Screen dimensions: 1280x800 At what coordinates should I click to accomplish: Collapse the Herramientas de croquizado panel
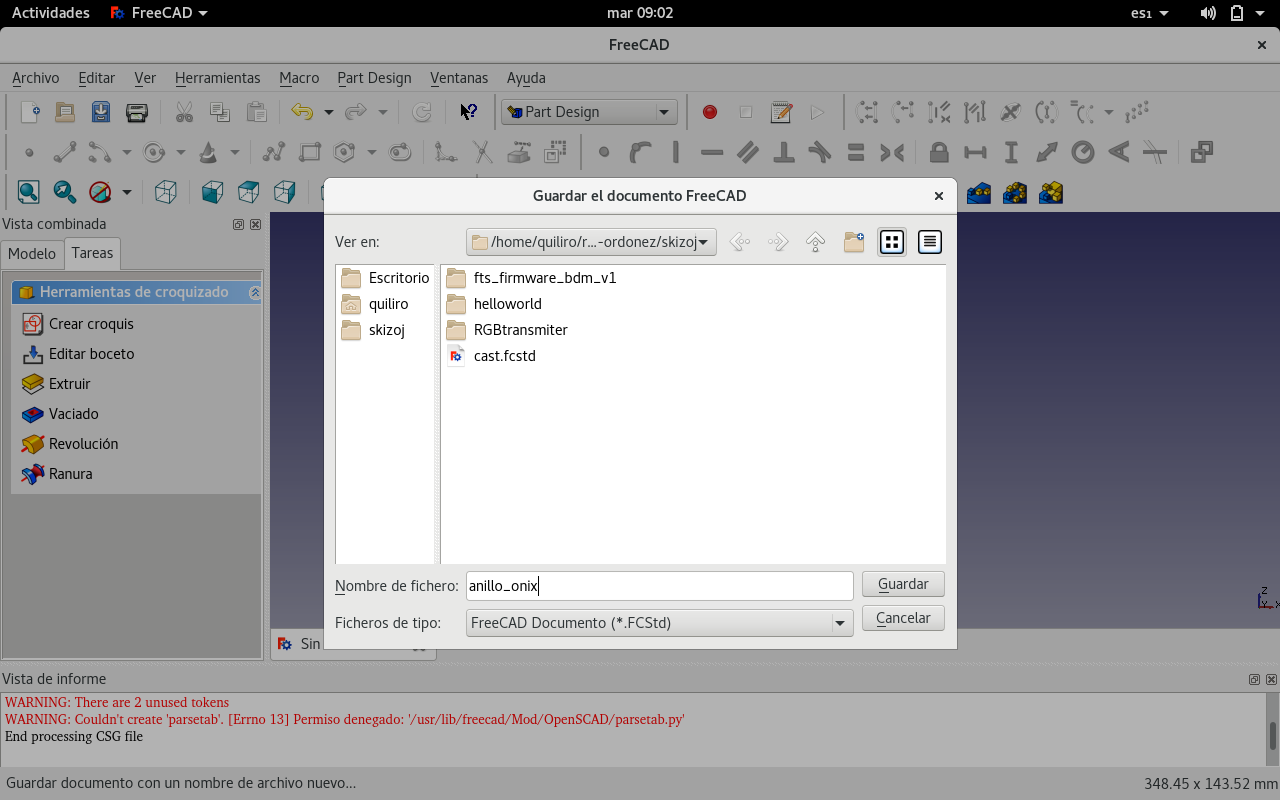255,293
